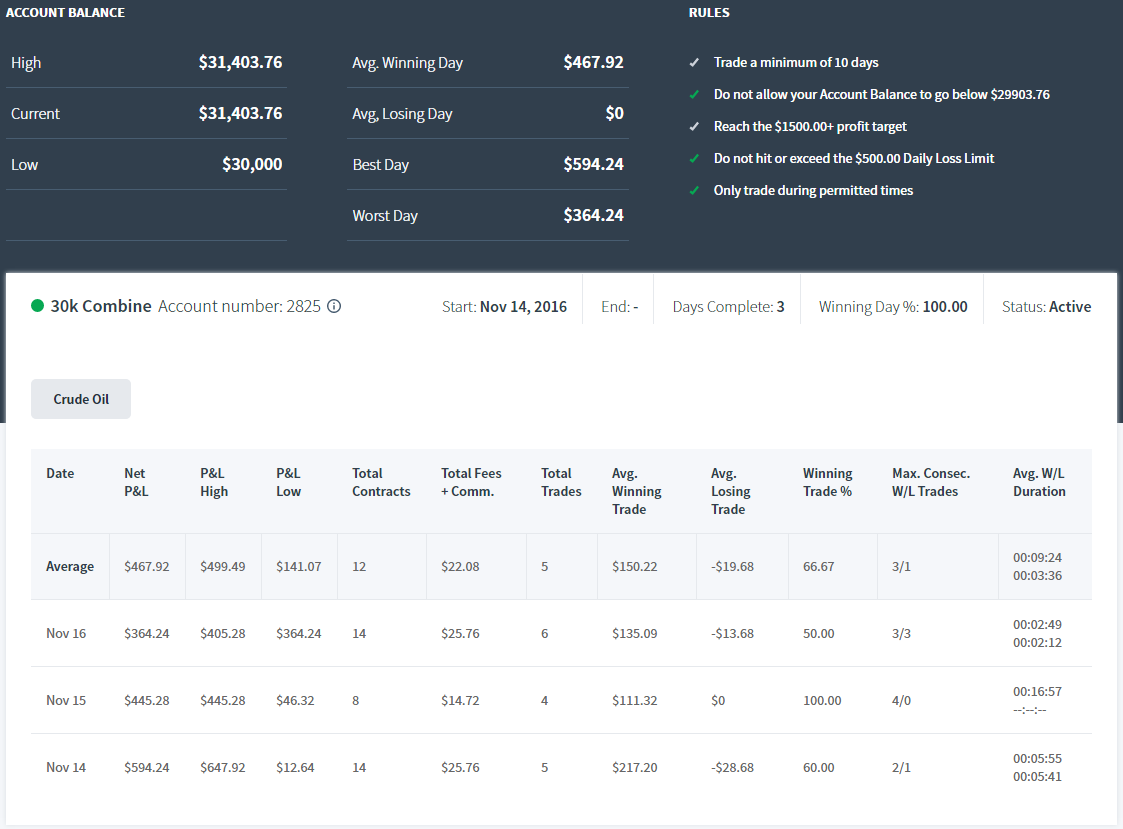Viewport: 1123px width, 829px height.
Task: Click the green checkmark beside Account Balance rule
Action: coord(694,95)
